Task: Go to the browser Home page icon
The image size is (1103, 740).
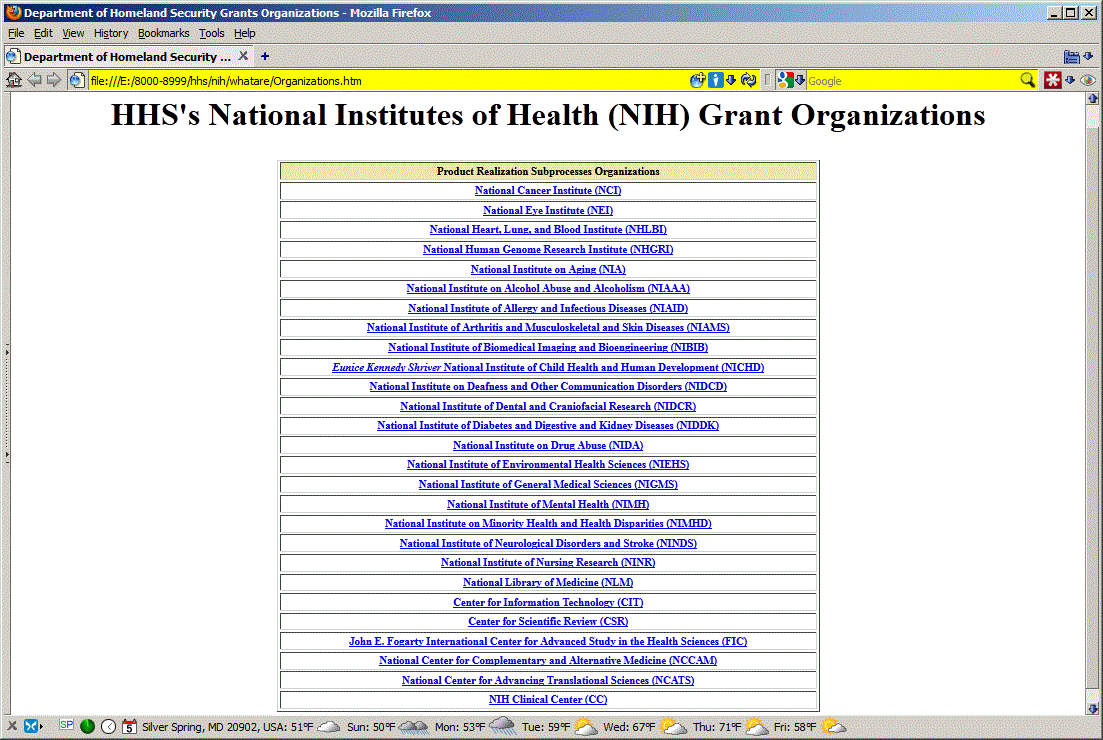Action: point(13,80)
